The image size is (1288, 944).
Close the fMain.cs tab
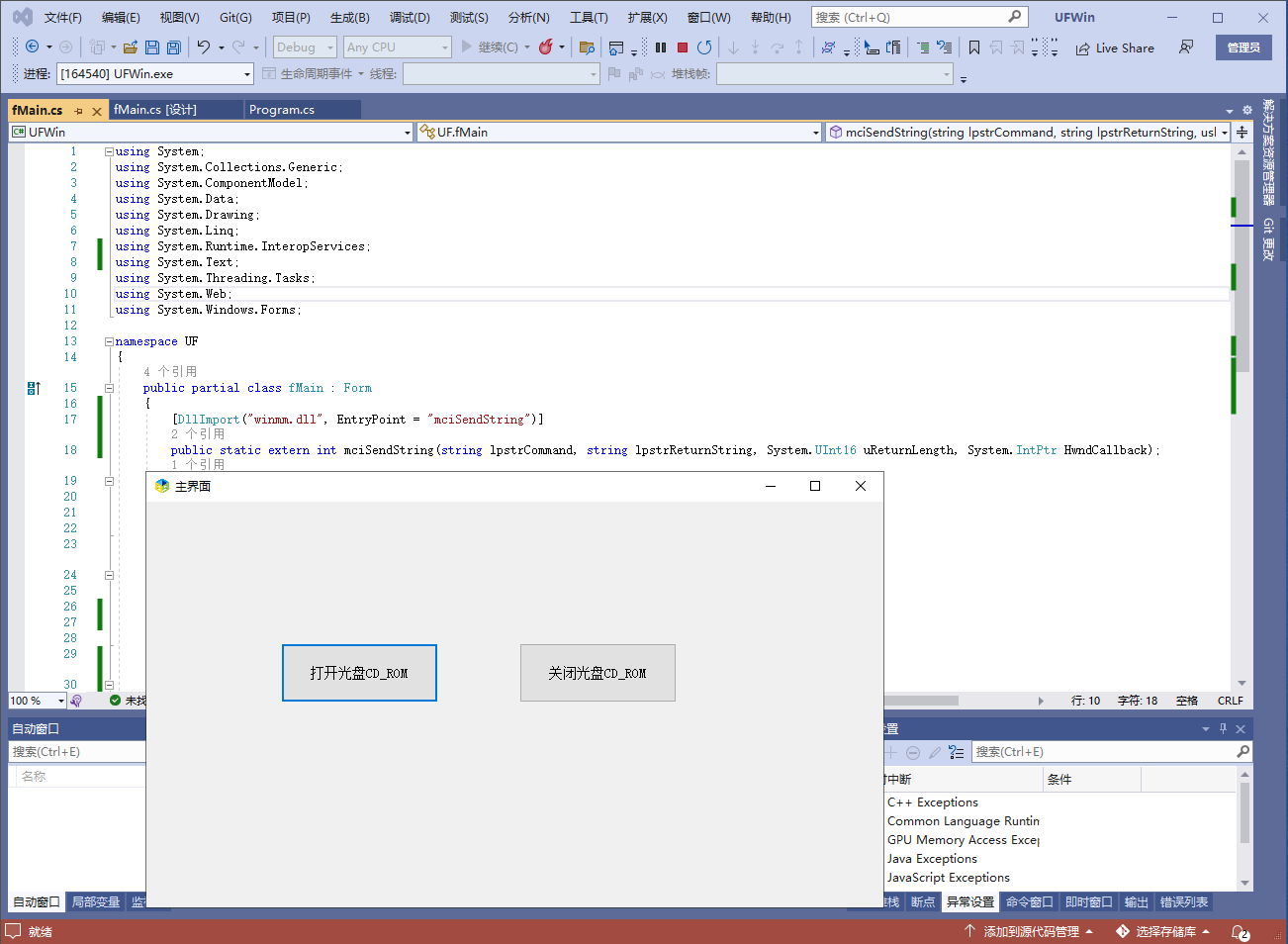(x=97, y=111)
